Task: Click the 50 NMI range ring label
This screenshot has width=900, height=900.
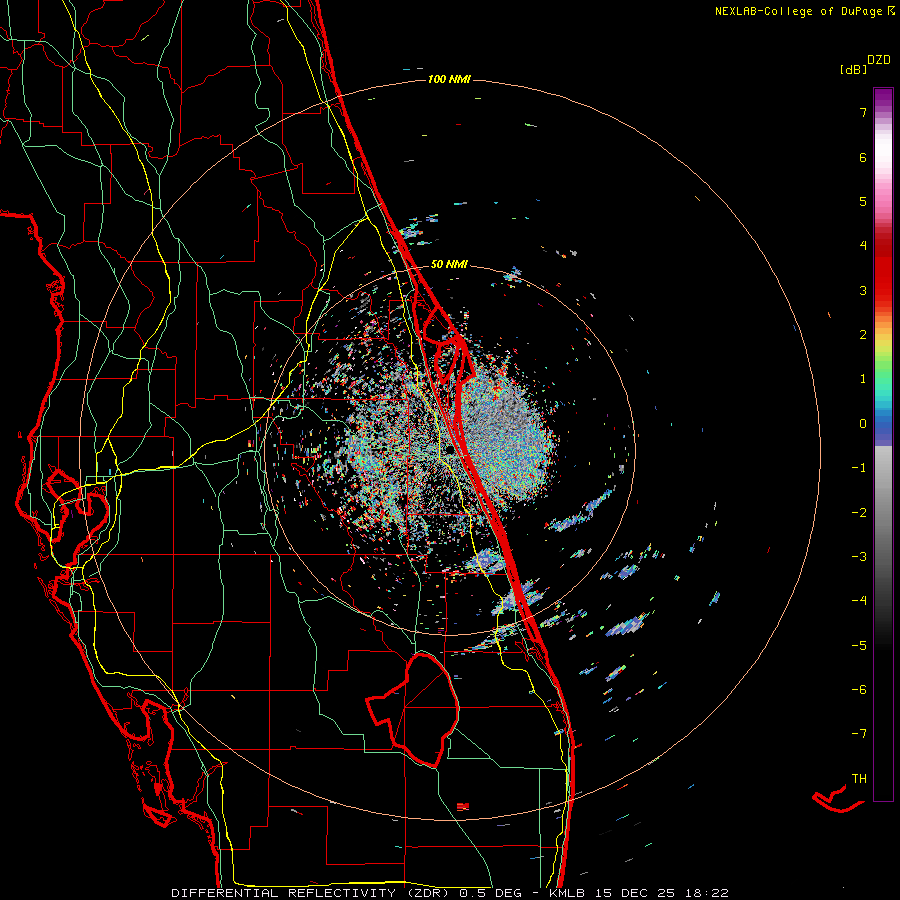Action: coord(449,264)
